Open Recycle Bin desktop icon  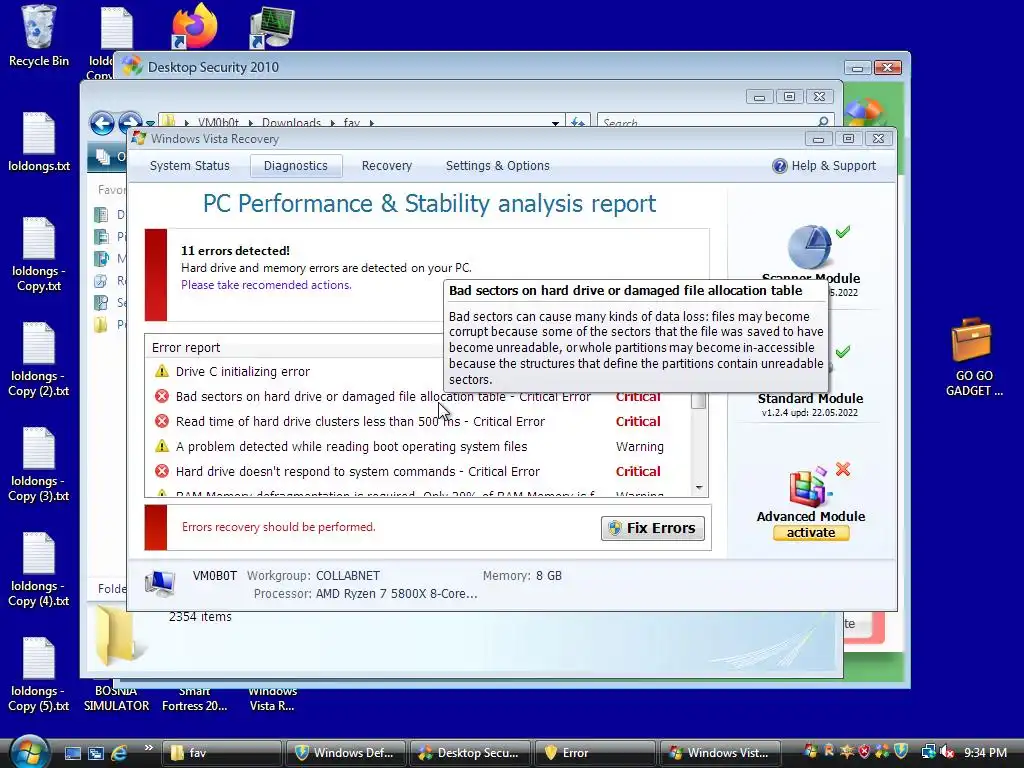click(39, 36)
